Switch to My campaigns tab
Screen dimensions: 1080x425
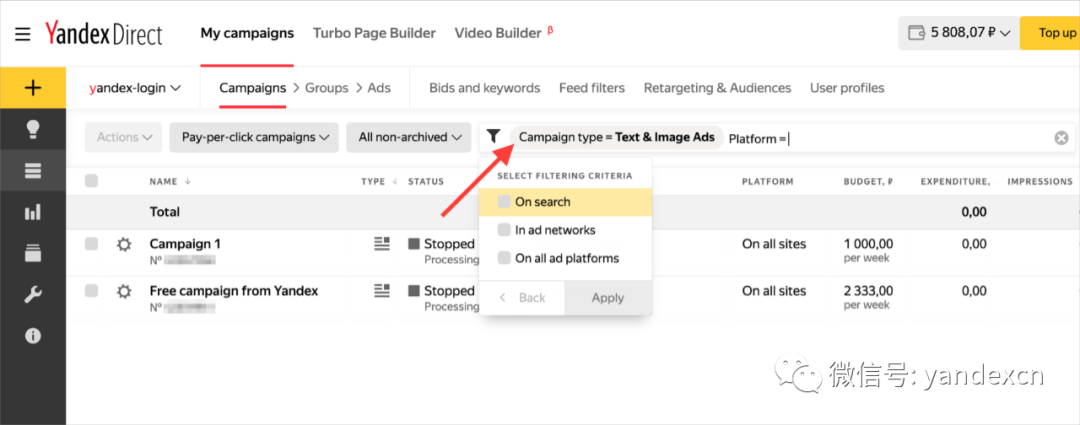coord(247,33)
